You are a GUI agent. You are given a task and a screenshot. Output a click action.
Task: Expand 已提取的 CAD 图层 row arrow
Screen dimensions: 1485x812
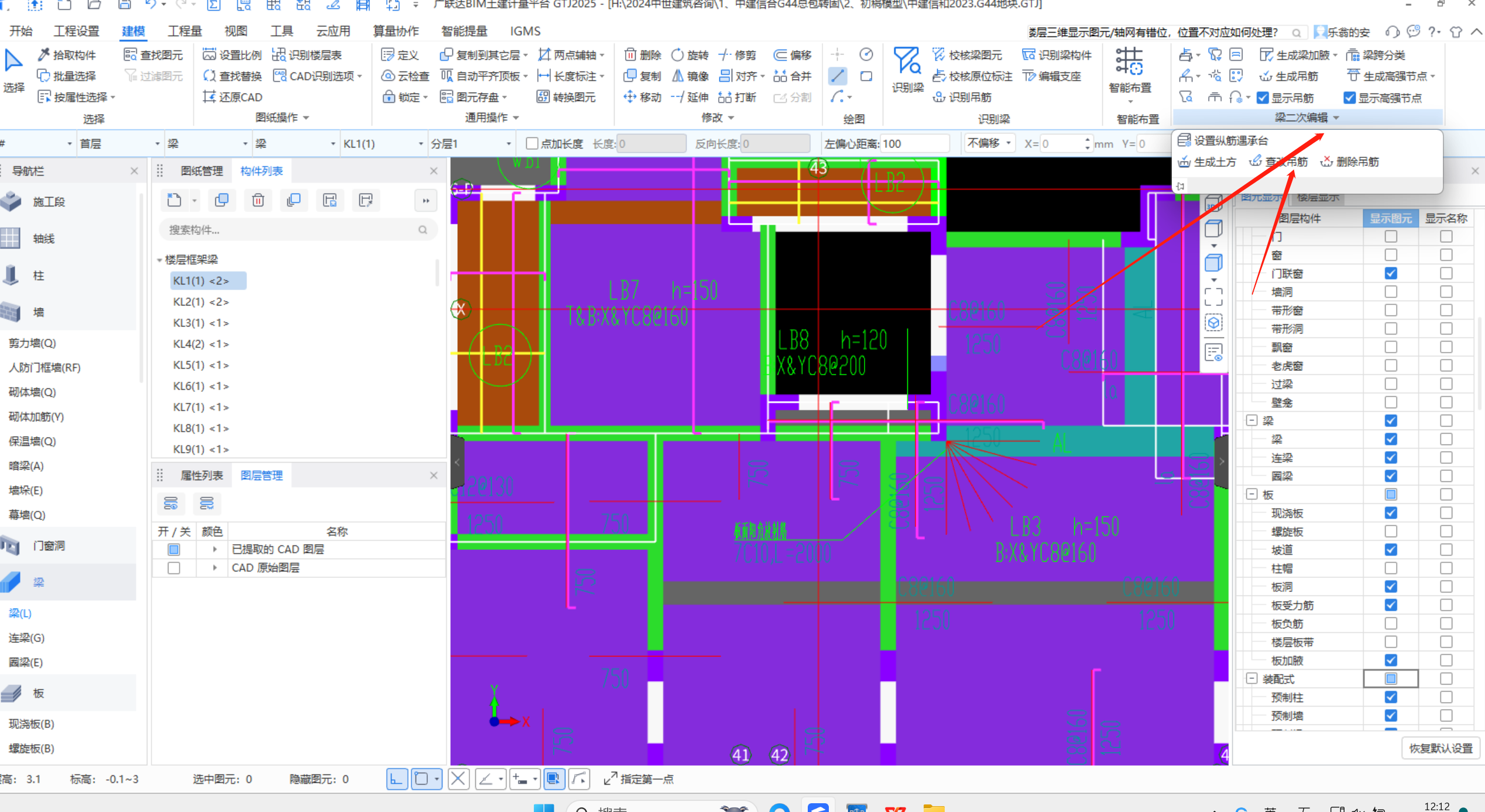coord(214,549)
